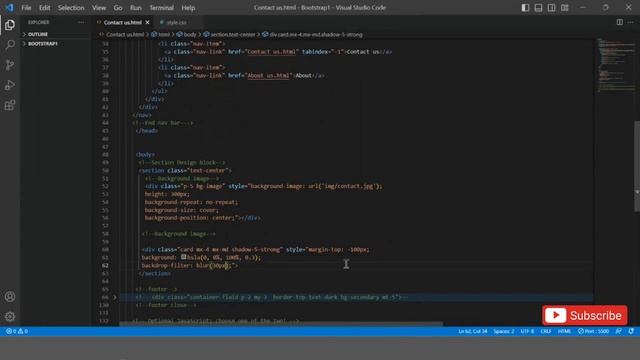Image resolution: width=640 pixels, height=360 pixels.
Task: Follow the Contact us.html href link
Action: (x=271, y=52)
